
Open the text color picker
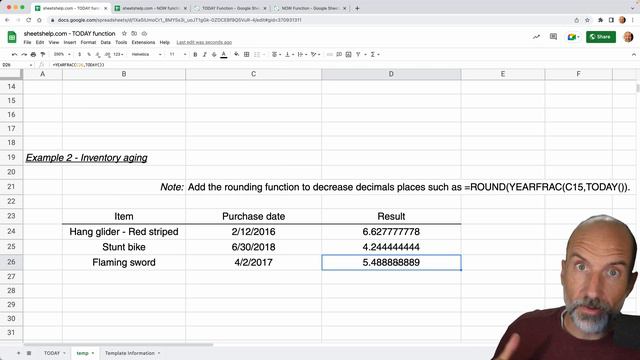[x=224, y=54]
